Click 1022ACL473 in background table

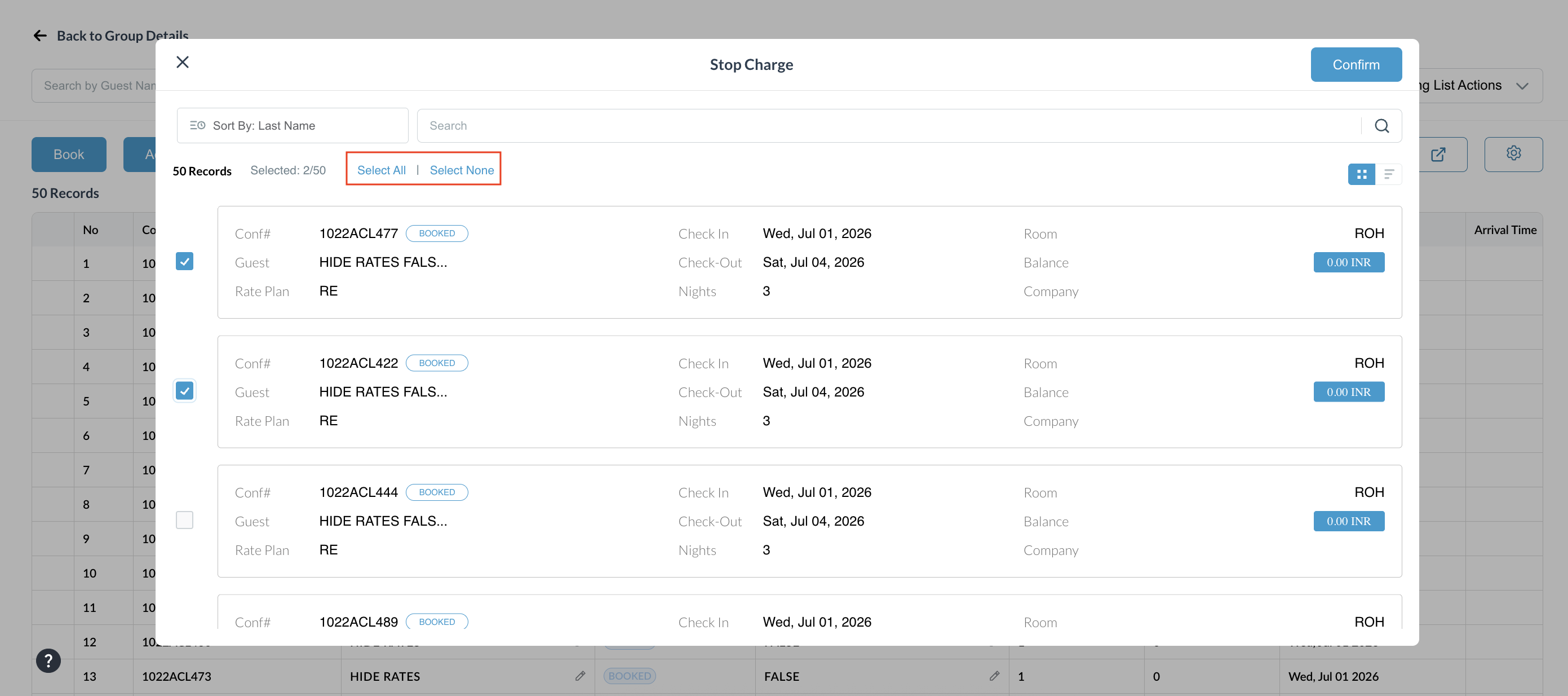pos(176,676)
